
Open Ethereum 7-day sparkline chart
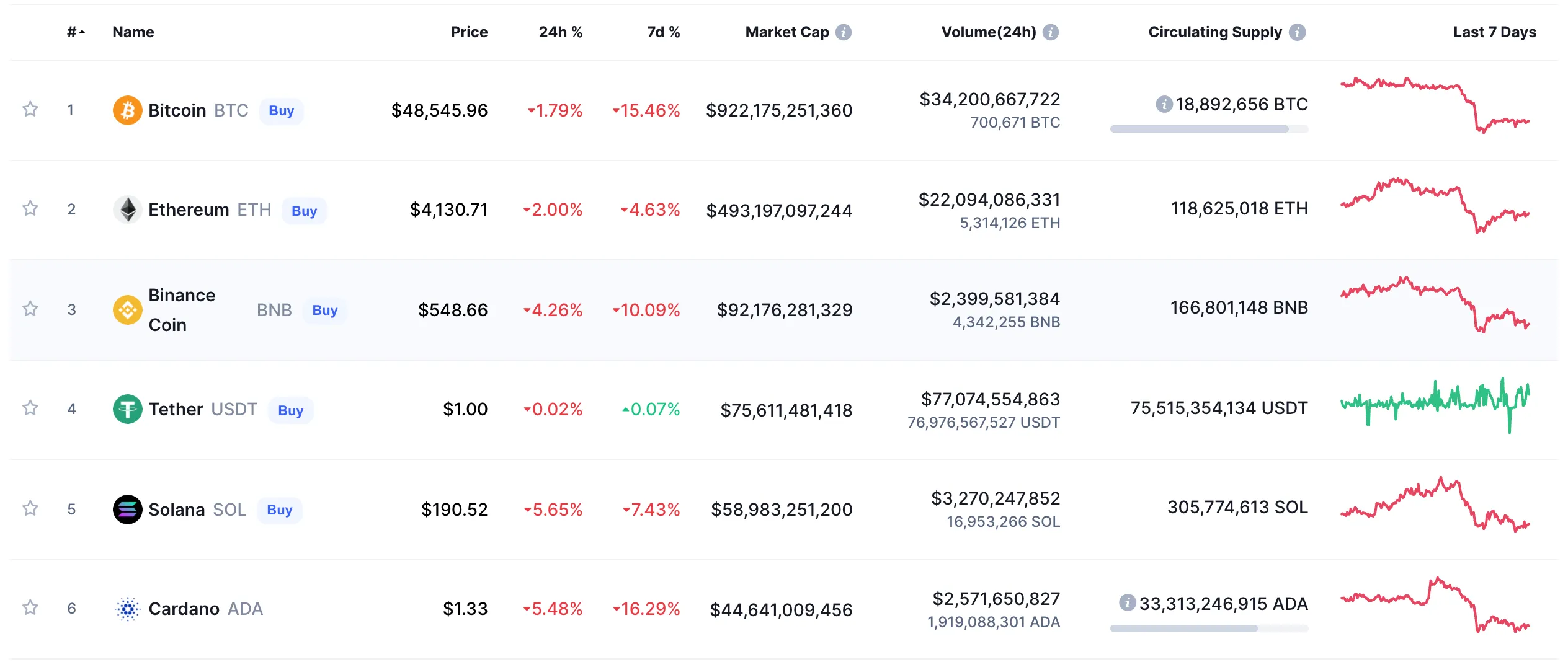pyautogui.click(x=1435, y=205)
